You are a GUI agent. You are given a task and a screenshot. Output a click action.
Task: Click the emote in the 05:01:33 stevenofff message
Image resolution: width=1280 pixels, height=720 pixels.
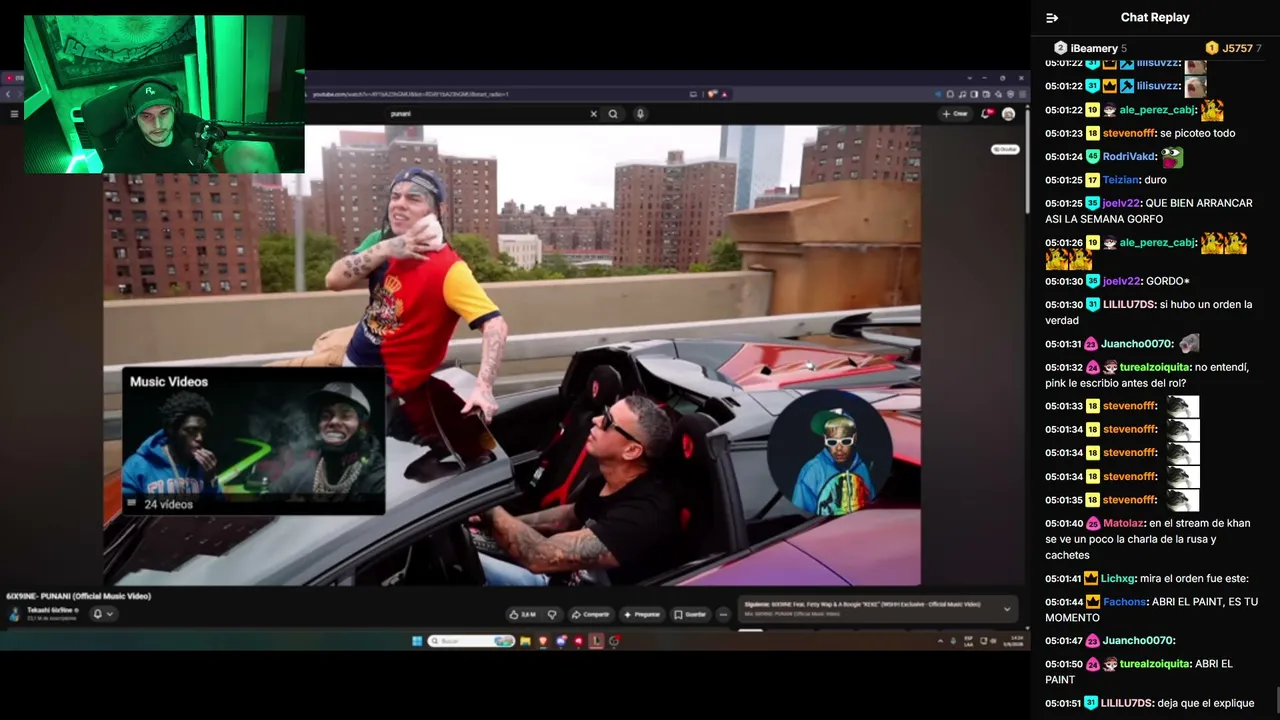[x=1183, y=406]
